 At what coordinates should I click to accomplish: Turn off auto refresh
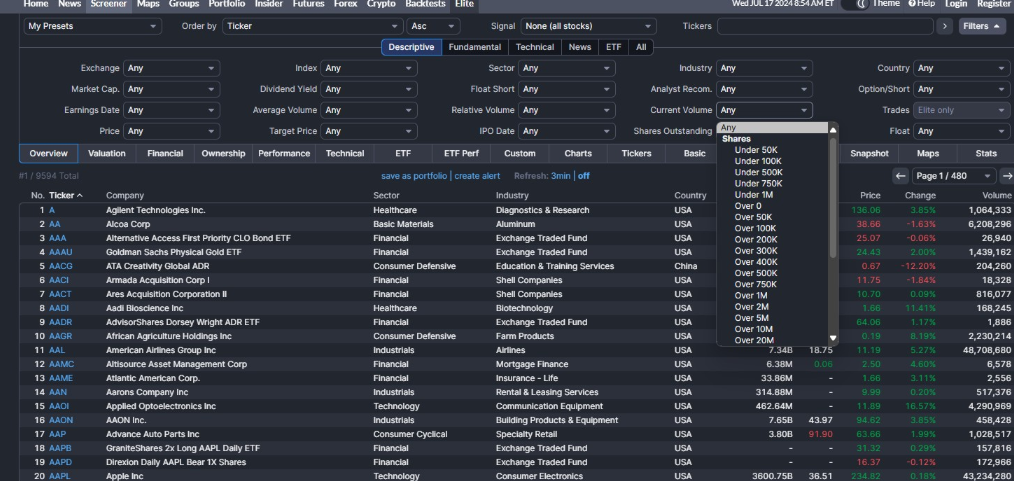tap(583, 176)
